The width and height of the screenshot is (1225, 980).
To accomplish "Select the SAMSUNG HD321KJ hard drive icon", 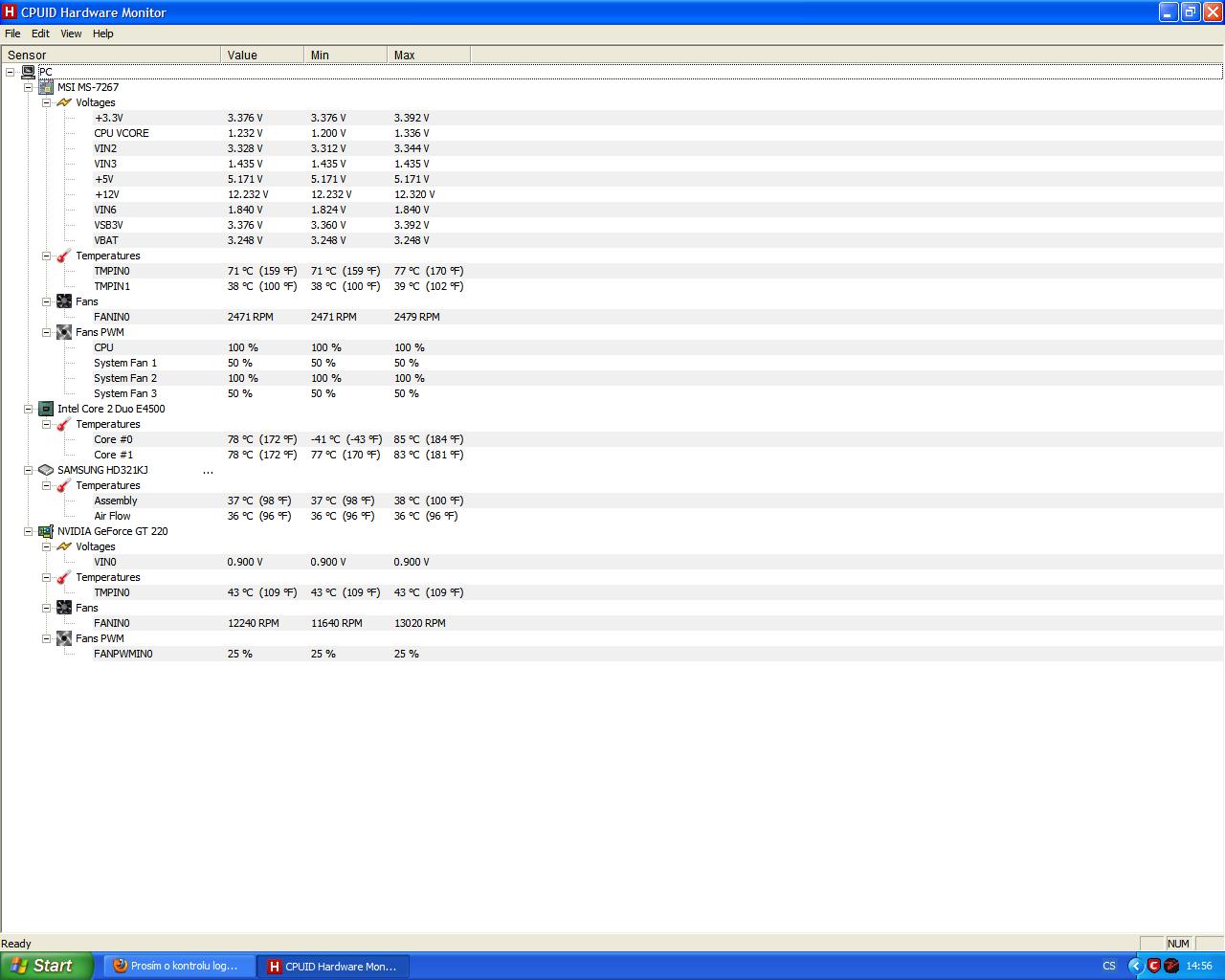I will (x=46, y=470).
